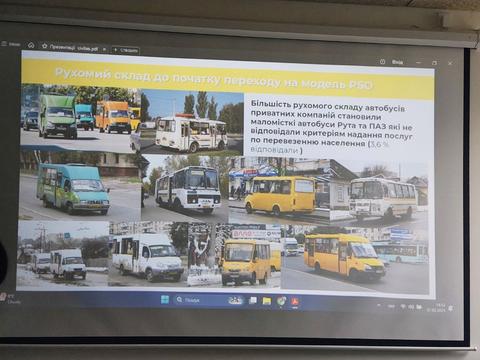This screenshot has height=360, width=480.
Task: Open the help question mark icon
Action: click(382, 62)
